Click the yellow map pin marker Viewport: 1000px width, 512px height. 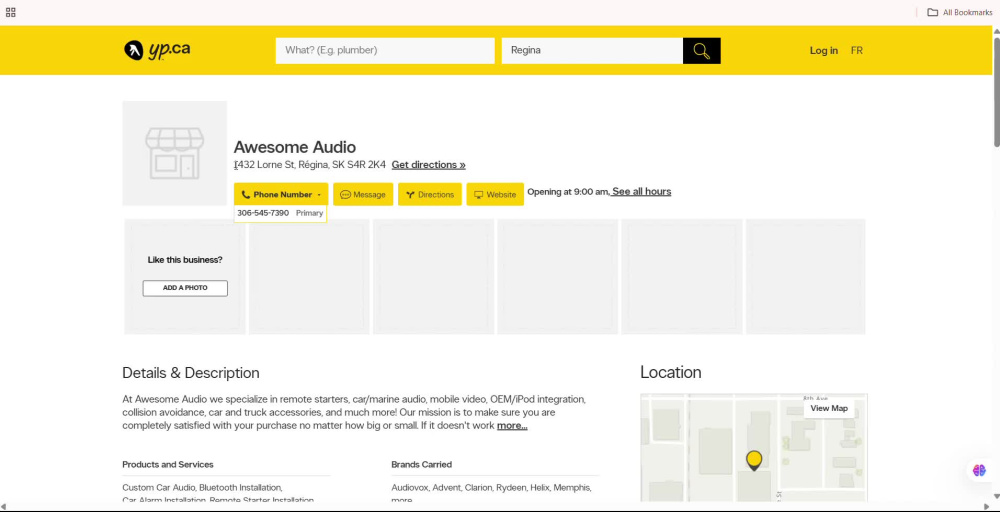pos(754,460)
